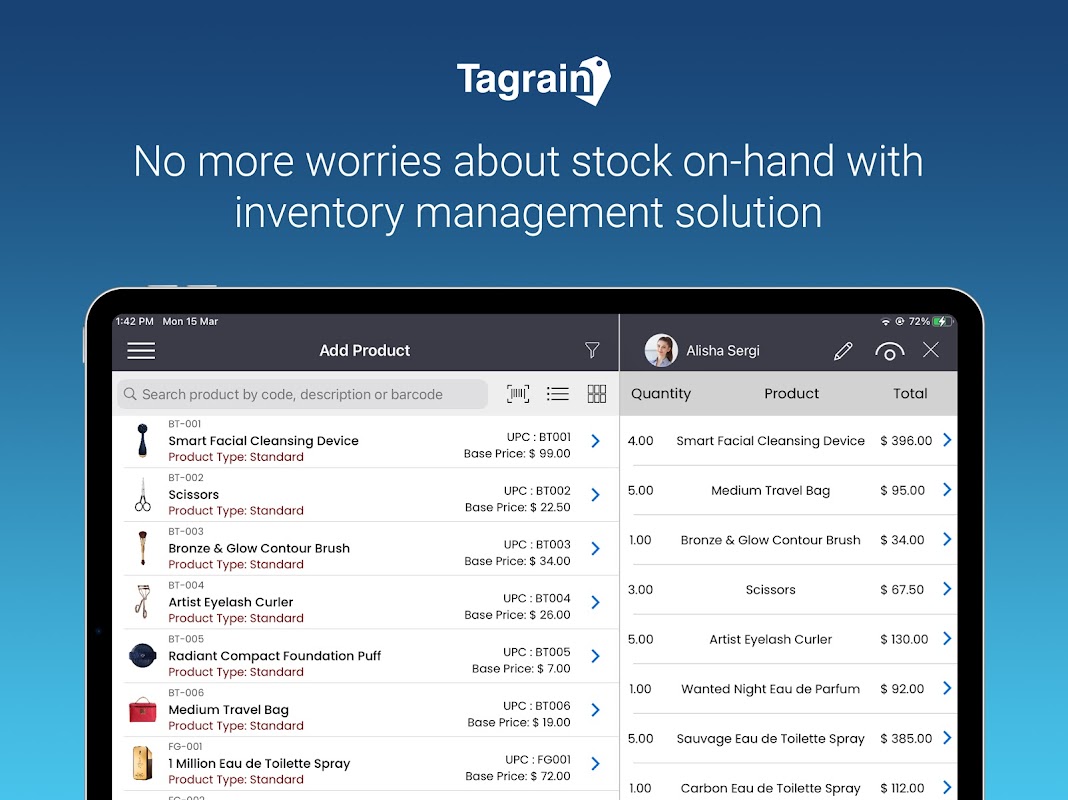Tap the barcode scanner icon
Viewport: 1068px width, 800px height.
click(518, 394)
